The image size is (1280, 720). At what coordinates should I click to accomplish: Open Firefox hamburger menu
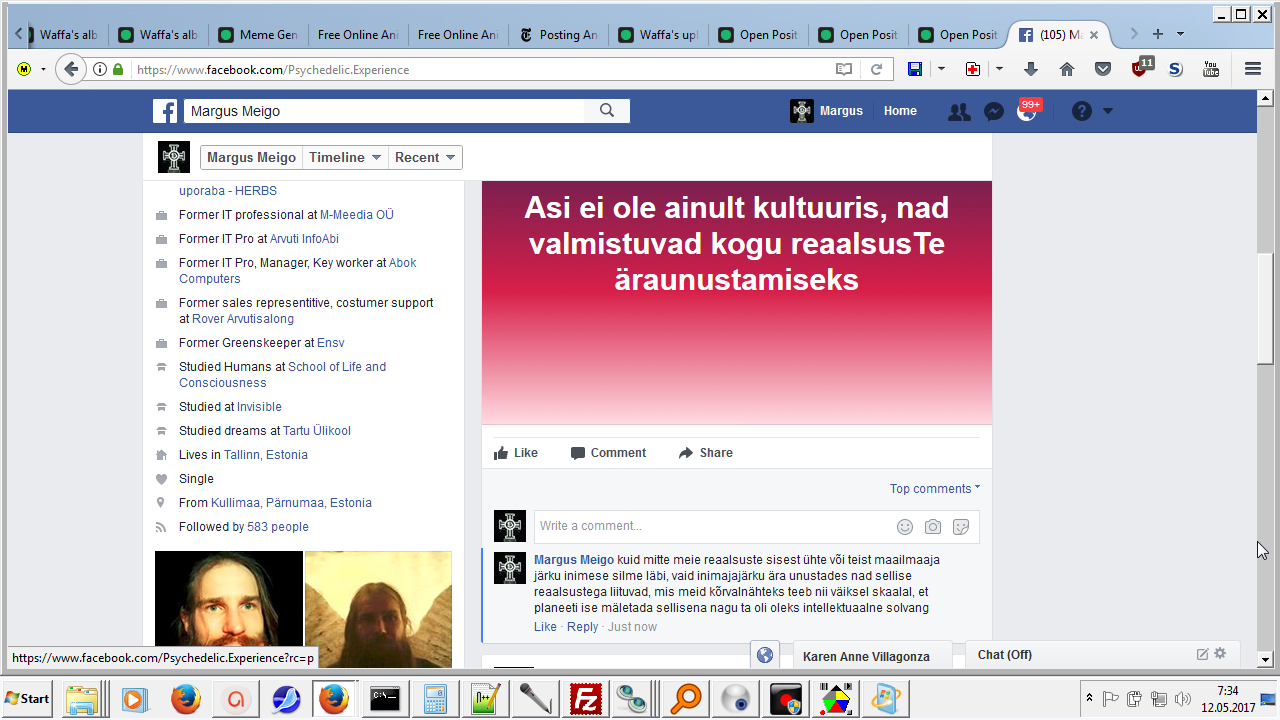click(1252, 69)
